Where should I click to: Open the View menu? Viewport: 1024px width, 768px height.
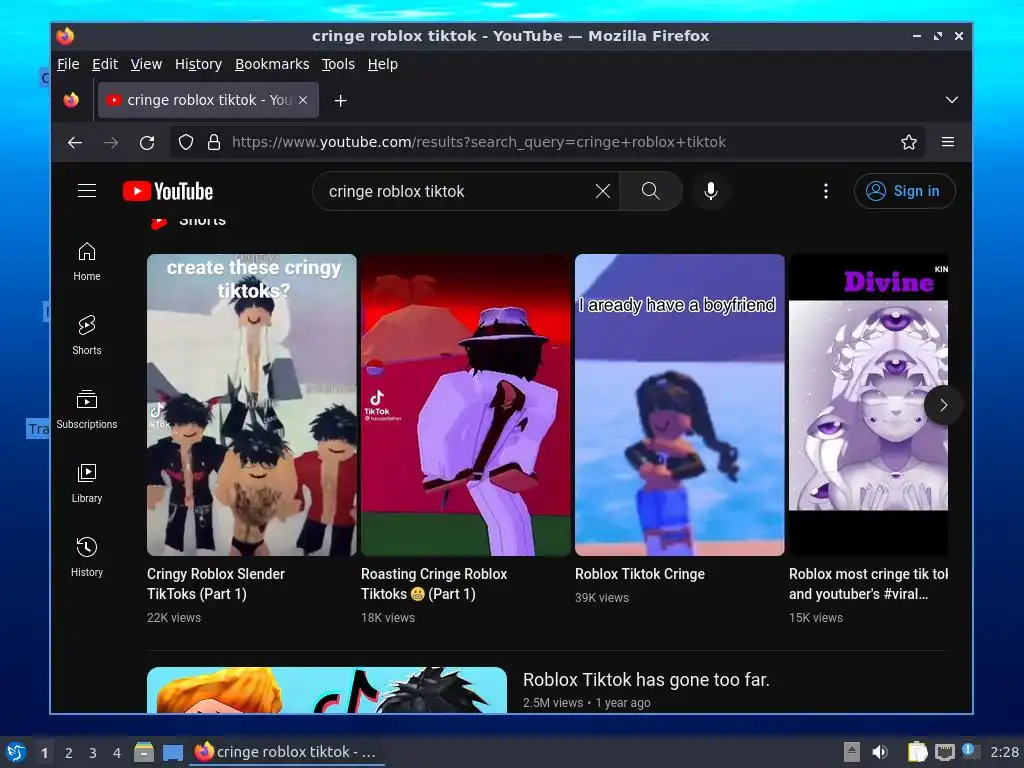[x=146, y=64]
